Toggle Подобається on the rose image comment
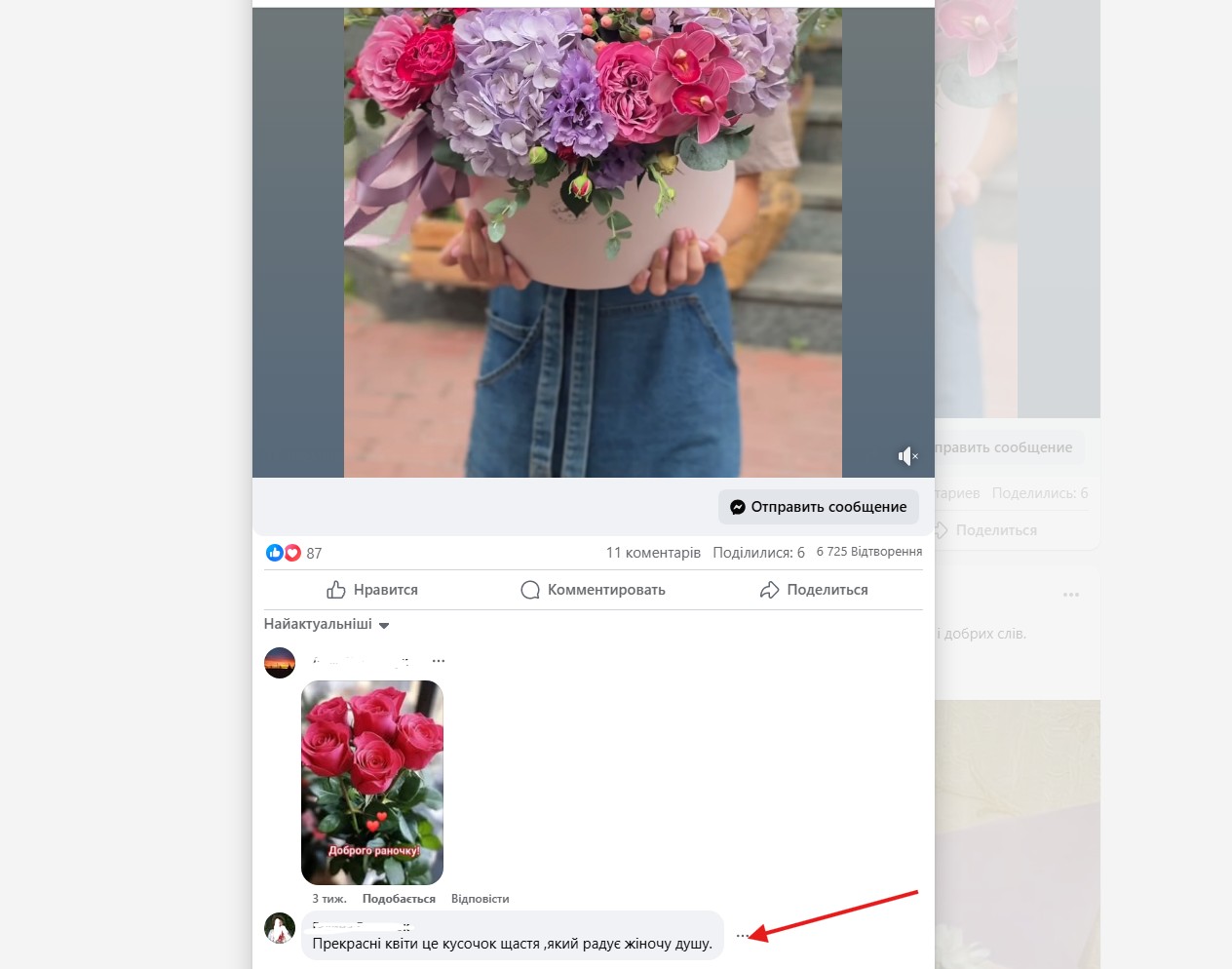1232x969 pixels. (399, 899)
